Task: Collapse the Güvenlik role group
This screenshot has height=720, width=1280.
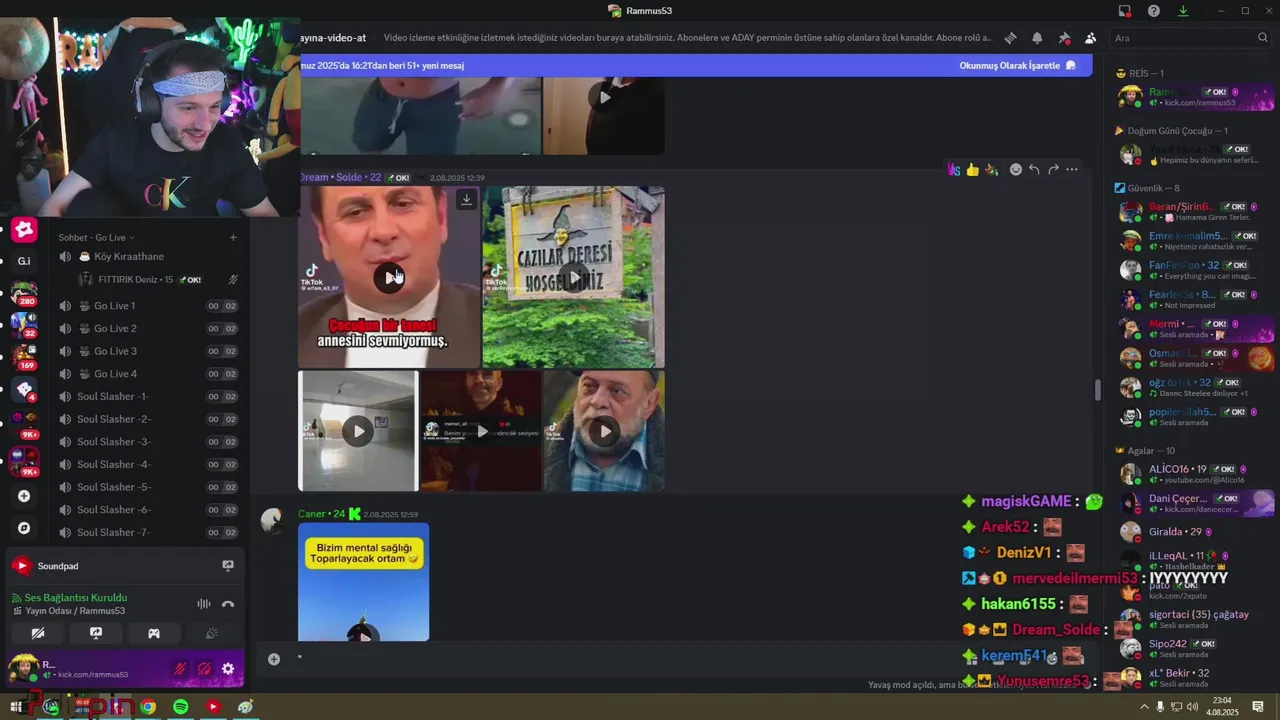Action: 1147,188
